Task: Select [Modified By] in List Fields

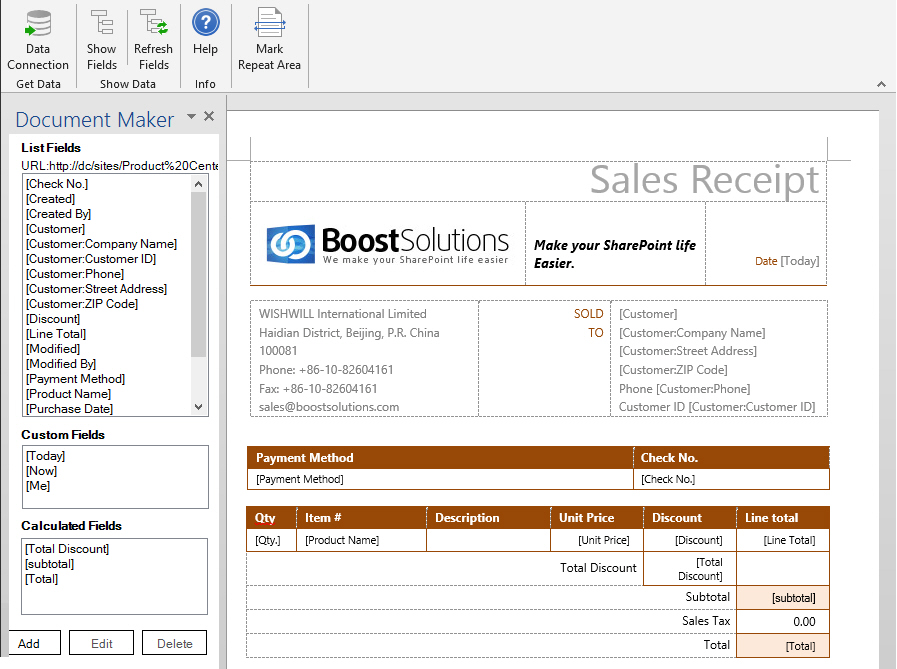Action: 61,363
